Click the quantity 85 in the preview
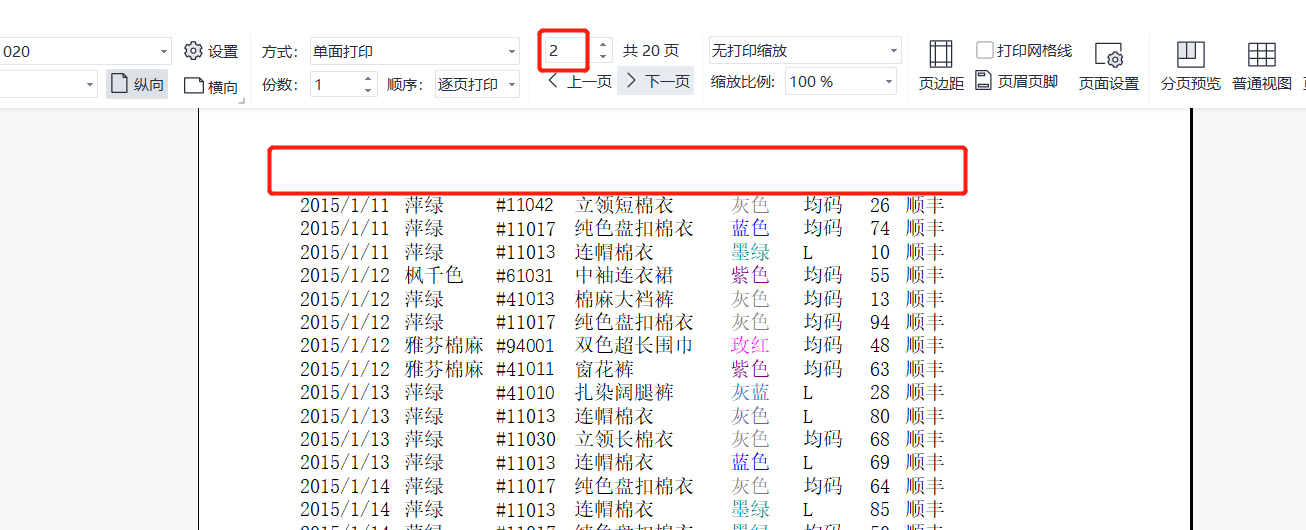 (x=880, y=510)
